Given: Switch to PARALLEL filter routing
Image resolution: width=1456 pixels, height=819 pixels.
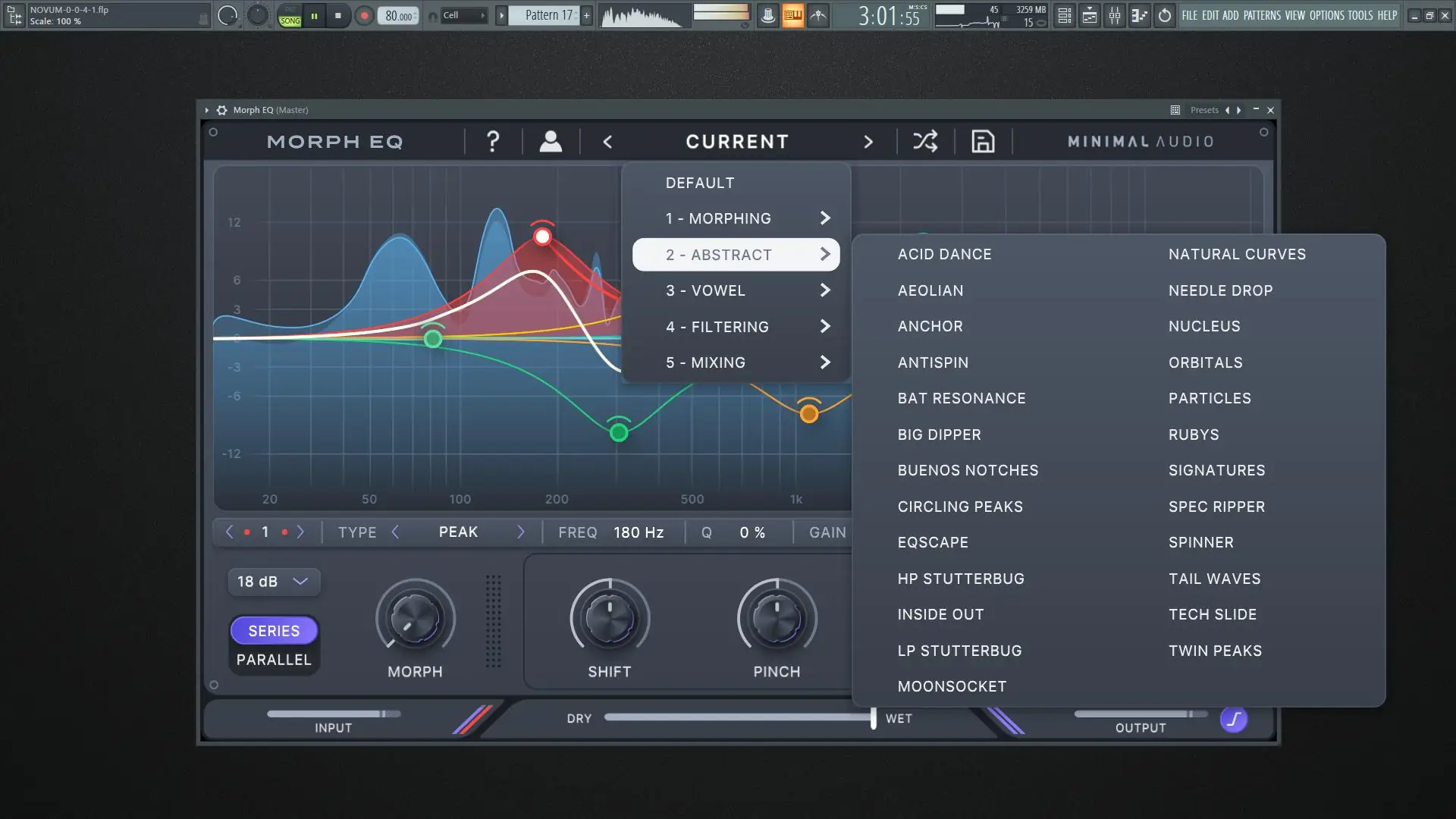Looking at the screenshot, I should point(274,660).
